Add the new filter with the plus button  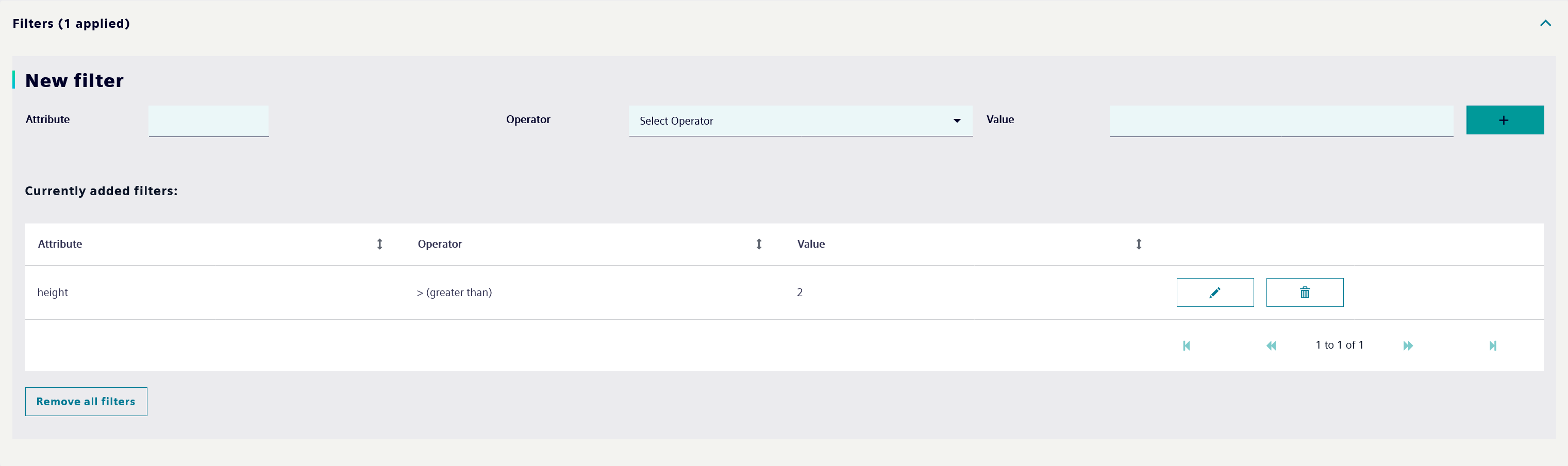1504,120
